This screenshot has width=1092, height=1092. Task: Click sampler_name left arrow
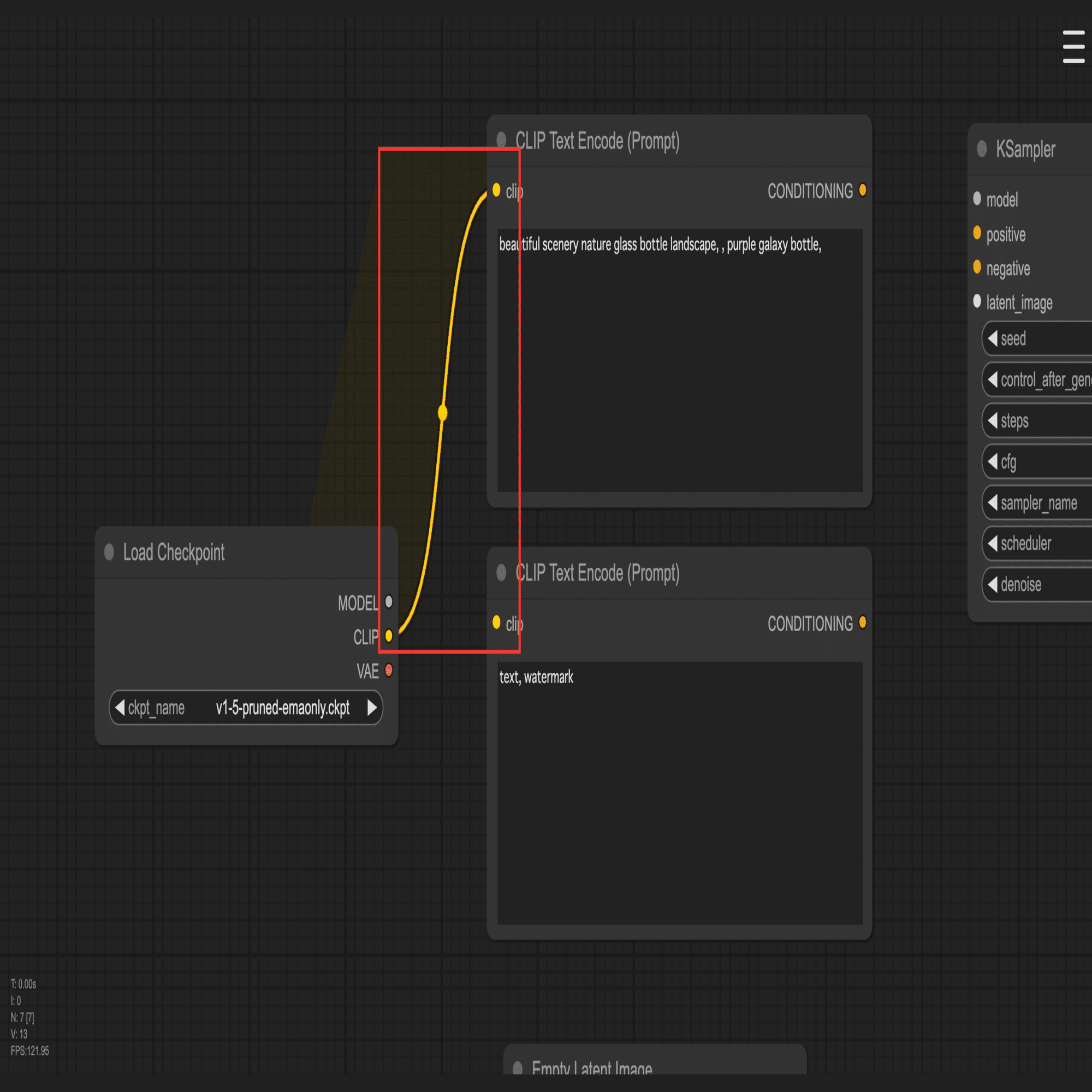[993, 502]
